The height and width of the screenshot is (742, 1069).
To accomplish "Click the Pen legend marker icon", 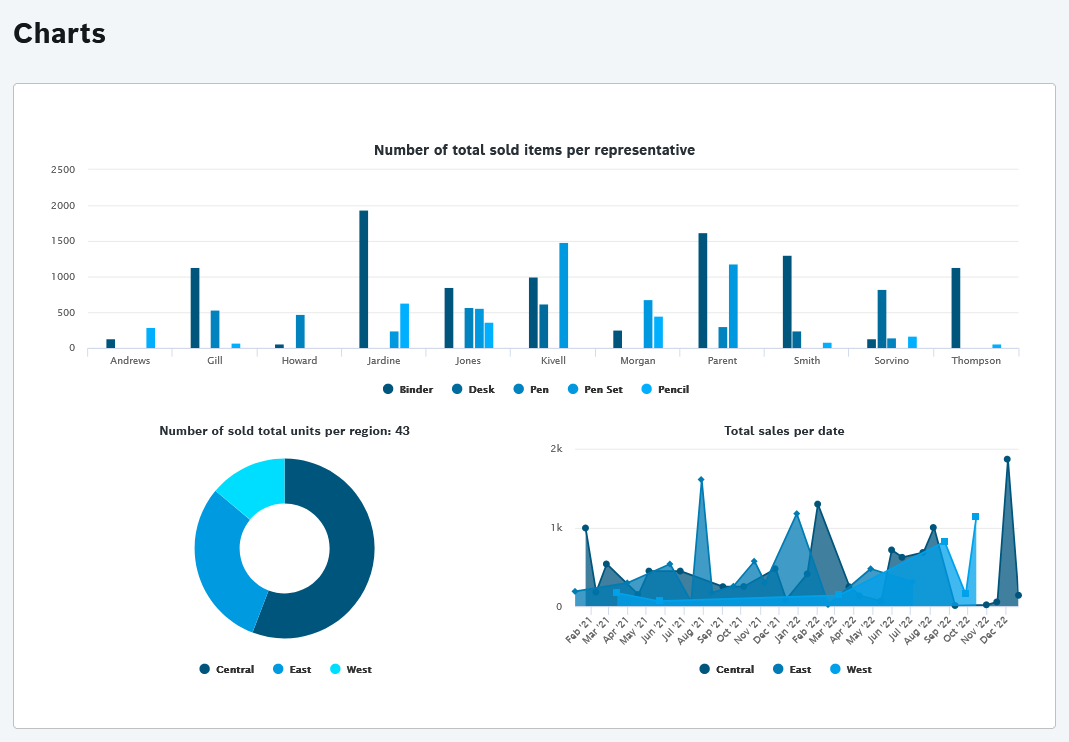I will pos(517,389).
